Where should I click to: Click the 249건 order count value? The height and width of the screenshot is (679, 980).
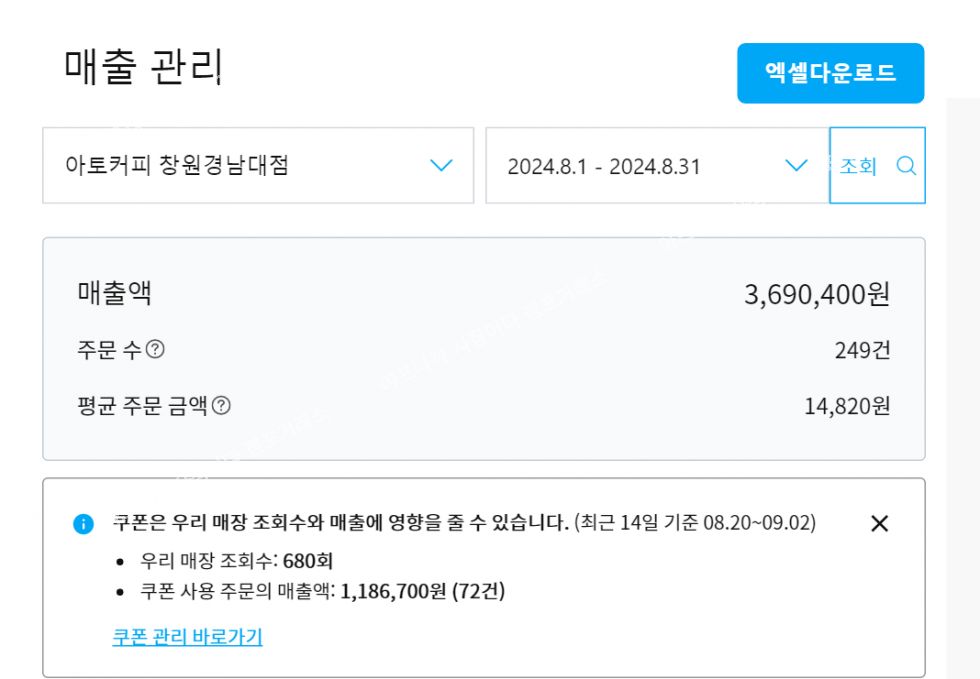coord(862,351)
